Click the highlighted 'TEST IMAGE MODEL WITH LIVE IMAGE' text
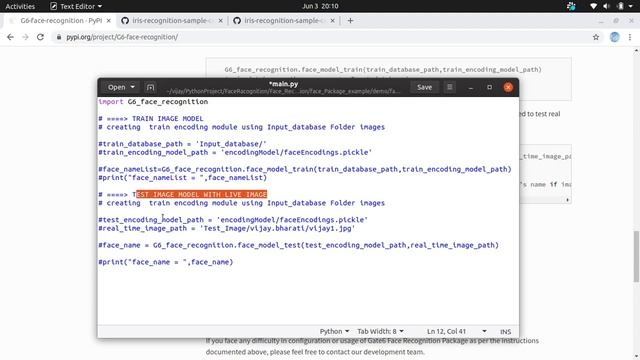The image size is (640, 360). tap(202, 195)
